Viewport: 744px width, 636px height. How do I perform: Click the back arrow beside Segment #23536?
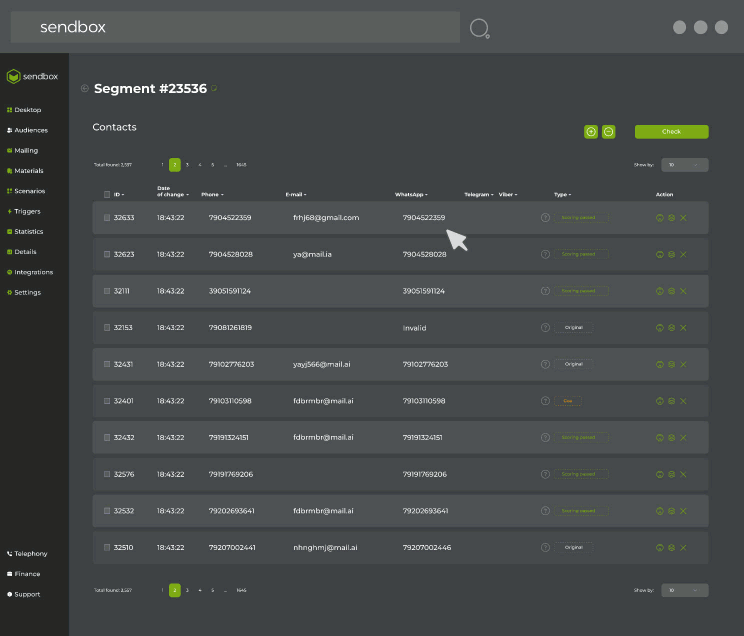pos(85,89)
